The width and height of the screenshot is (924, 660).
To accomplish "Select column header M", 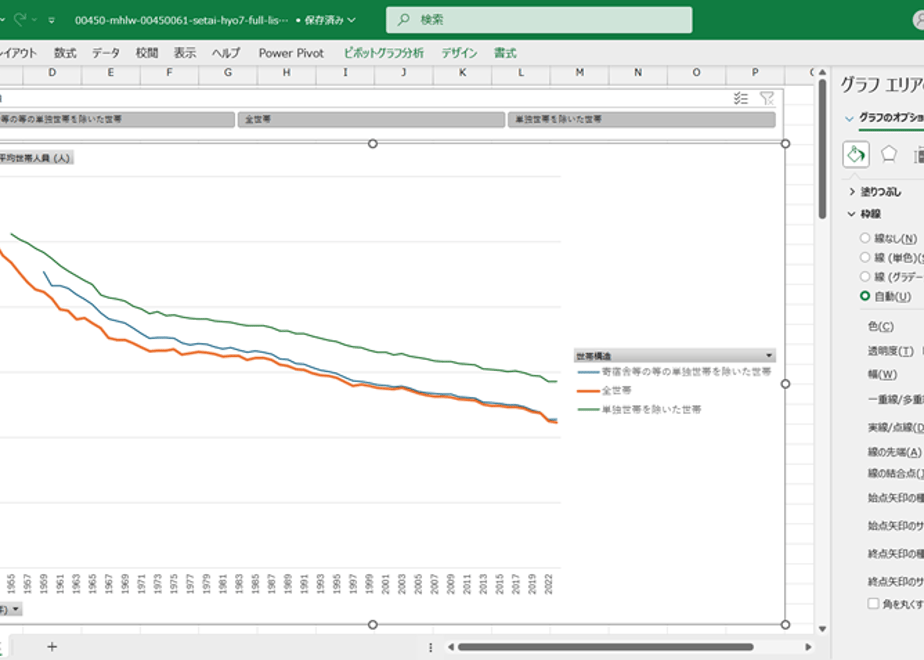I will click(x=580, y=72).
